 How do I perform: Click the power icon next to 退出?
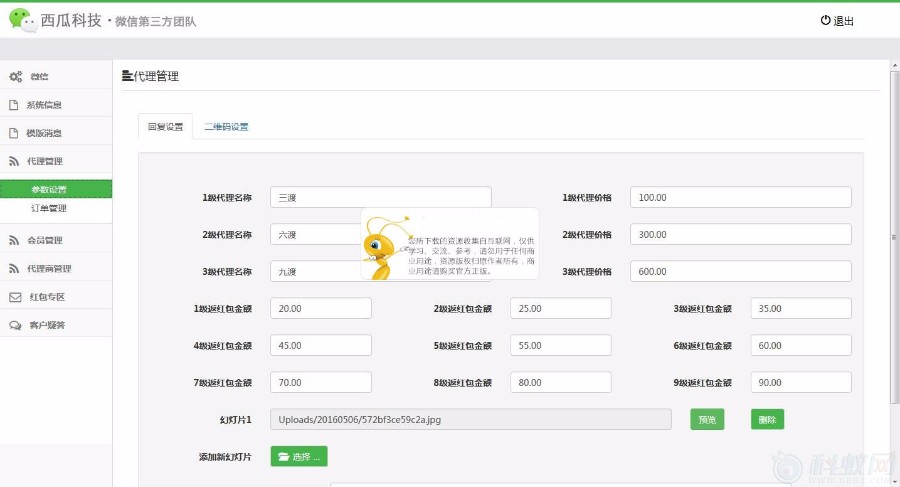click(825, 20)
